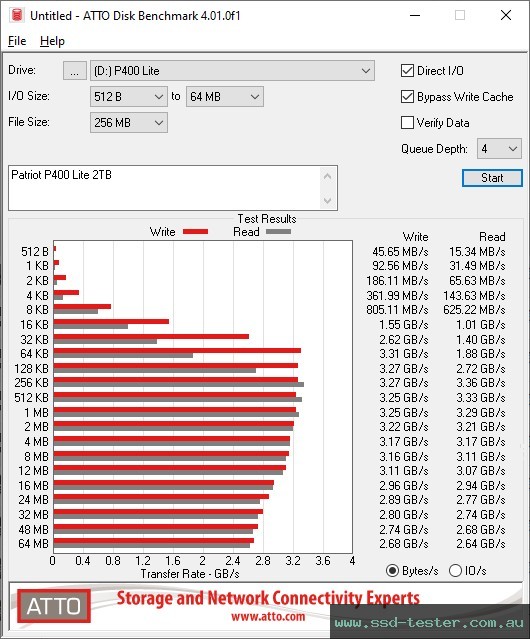The image size is (530, 639).
Task: Click the gray Read legend swatch
Action: [x=278, y=232]
